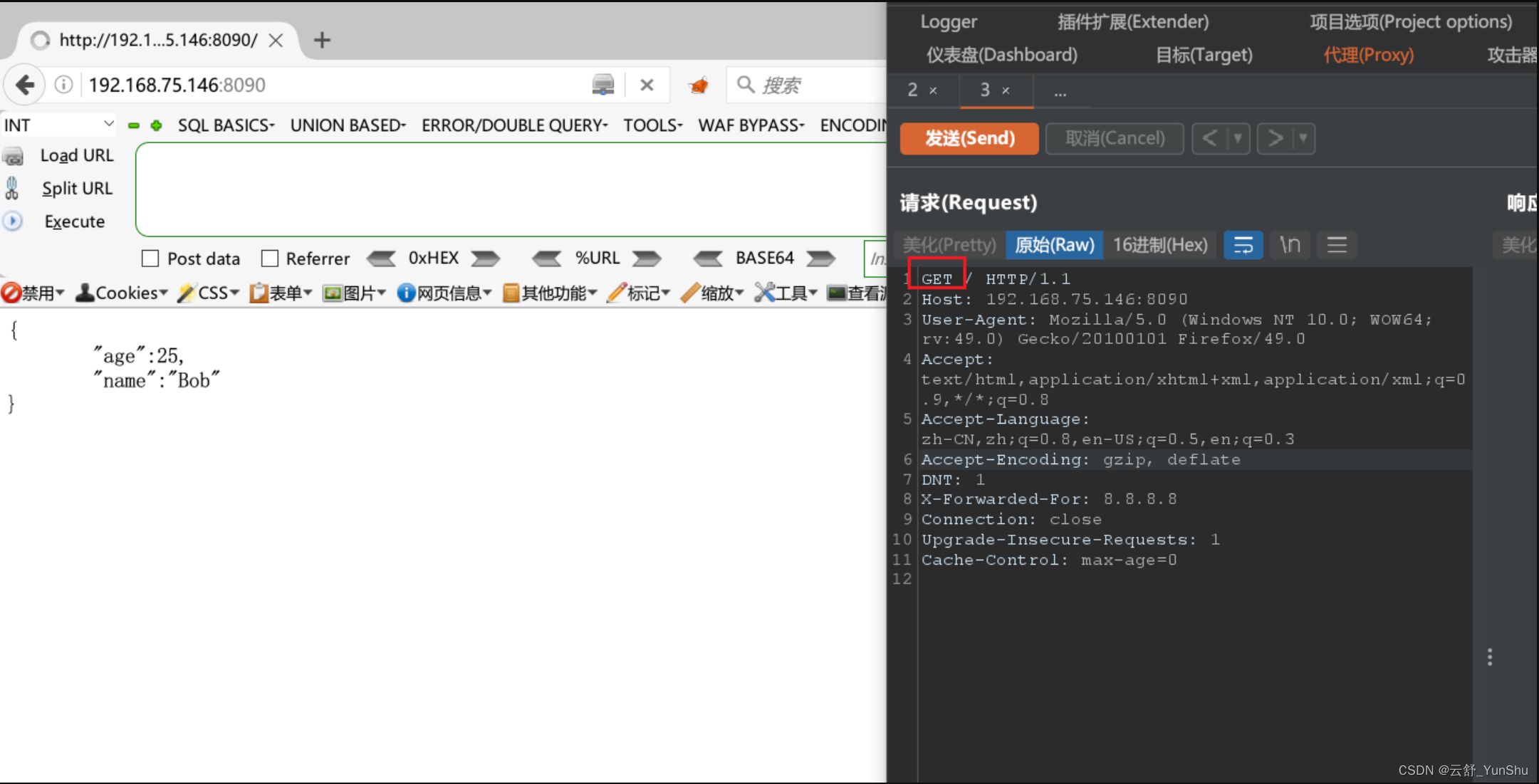The height and width of the screenshot is (784, 1539).
Task: Switch to 插件扩展(Extender) tab
Action: 1133,22
